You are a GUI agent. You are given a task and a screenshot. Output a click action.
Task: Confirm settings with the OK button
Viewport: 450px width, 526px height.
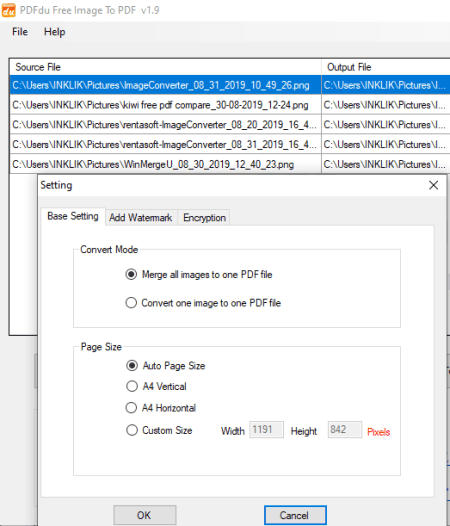coord(145,515)
